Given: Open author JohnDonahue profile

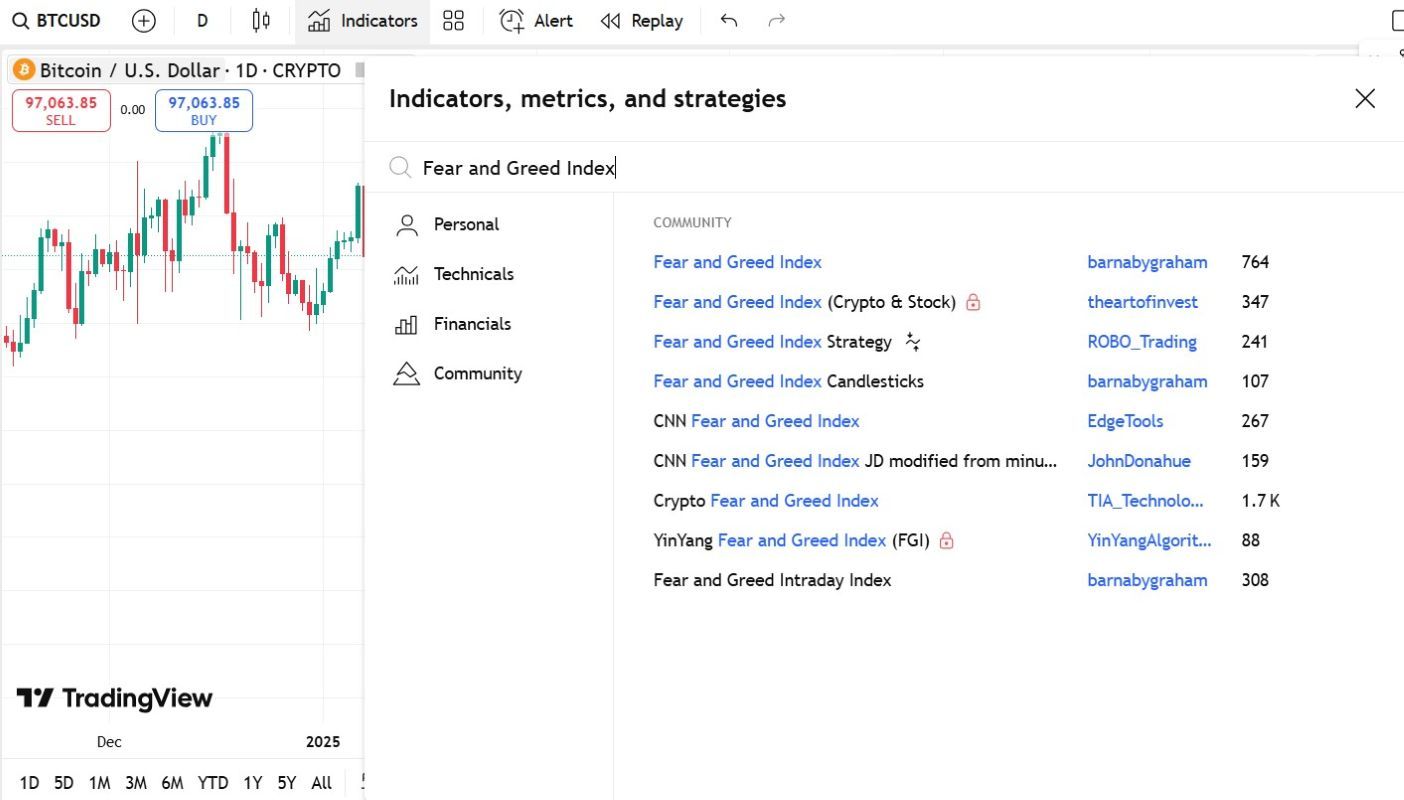Looking at the screenshot, I should [1139, 461].
